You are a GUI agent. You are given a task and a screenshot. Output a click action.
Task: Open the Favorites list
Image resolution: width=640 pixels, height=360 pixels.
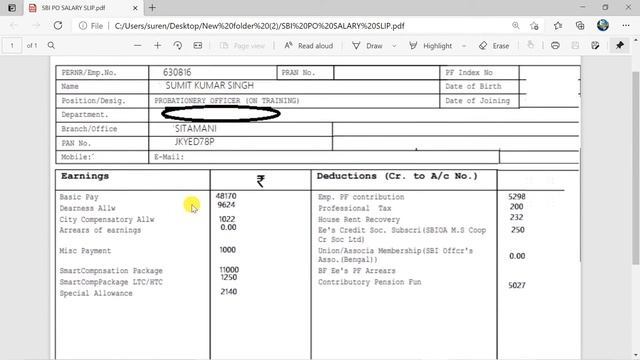point(558,26)
